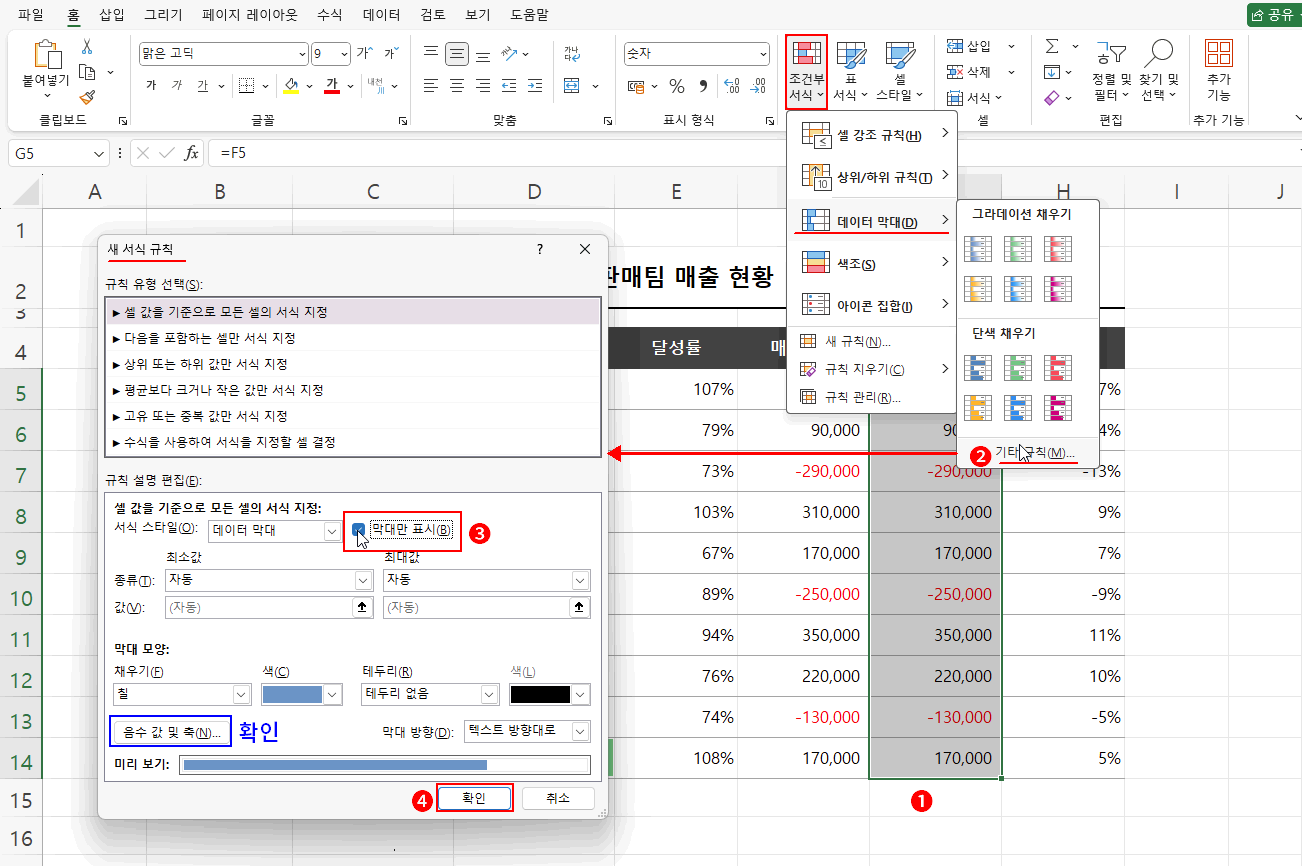Expand the Name Box dropdown arrow
The image size is (1302, 866).
(99, 154)
